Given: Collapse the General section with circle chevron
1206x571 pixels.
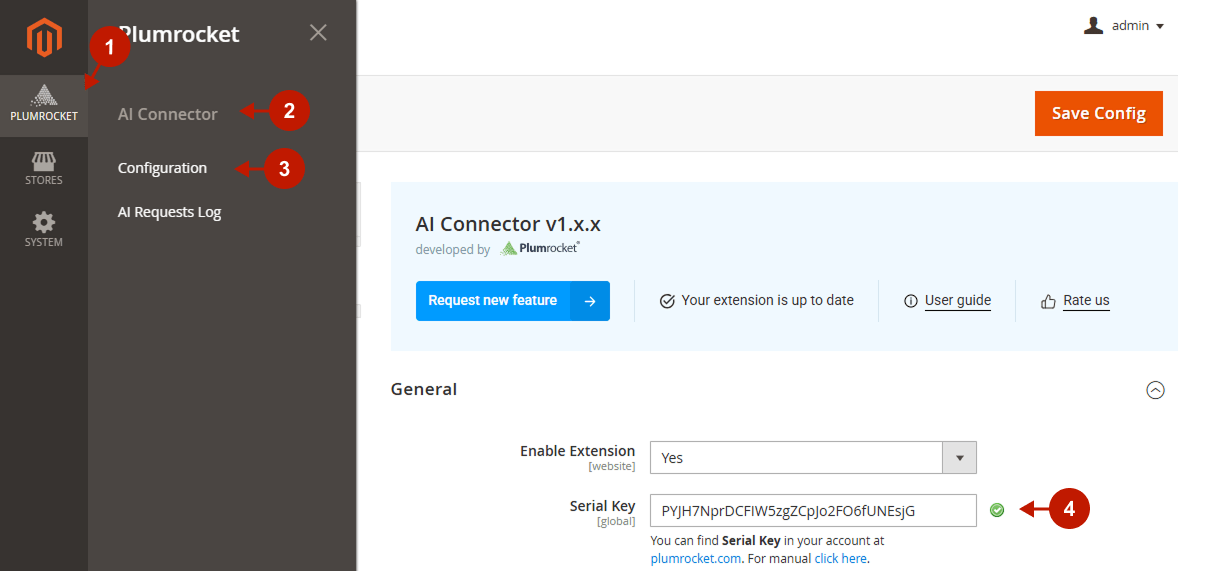Looking at the screenshot, I should [1155, 390].
